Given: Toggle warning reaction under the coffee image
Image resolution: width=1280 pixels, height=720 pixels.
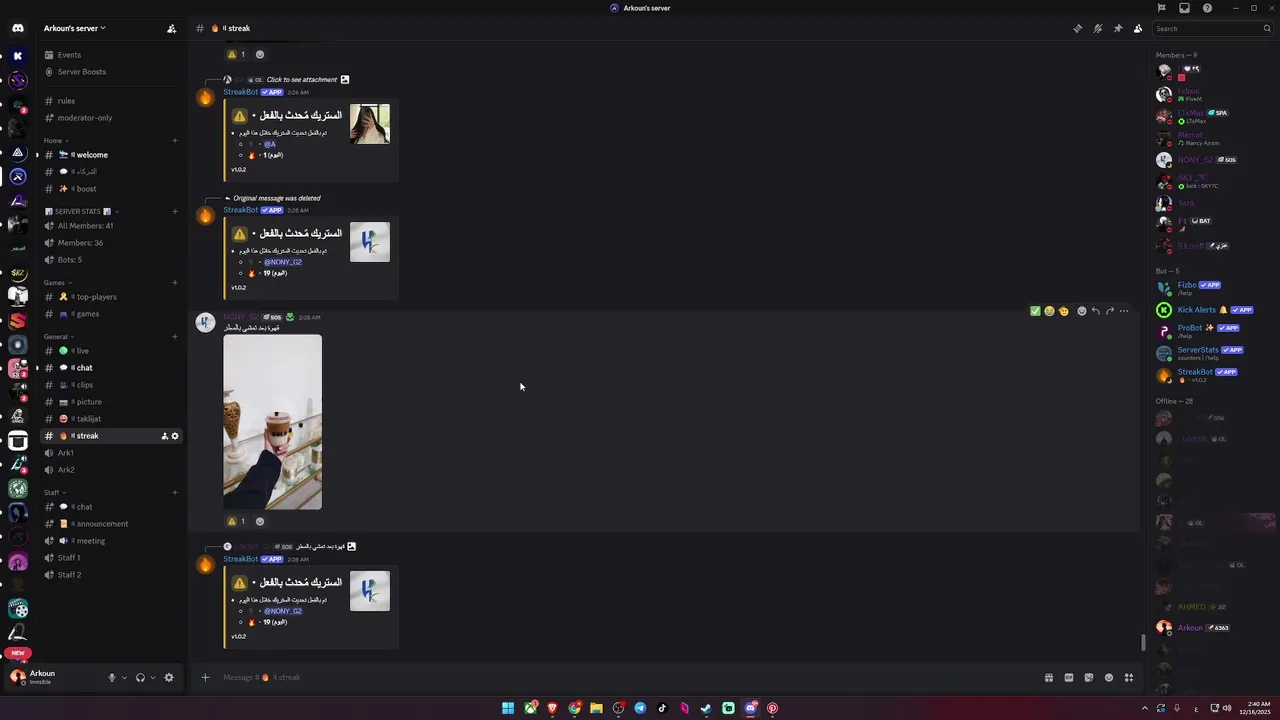Looking at the screenshot, I should [x=236, y=521].
